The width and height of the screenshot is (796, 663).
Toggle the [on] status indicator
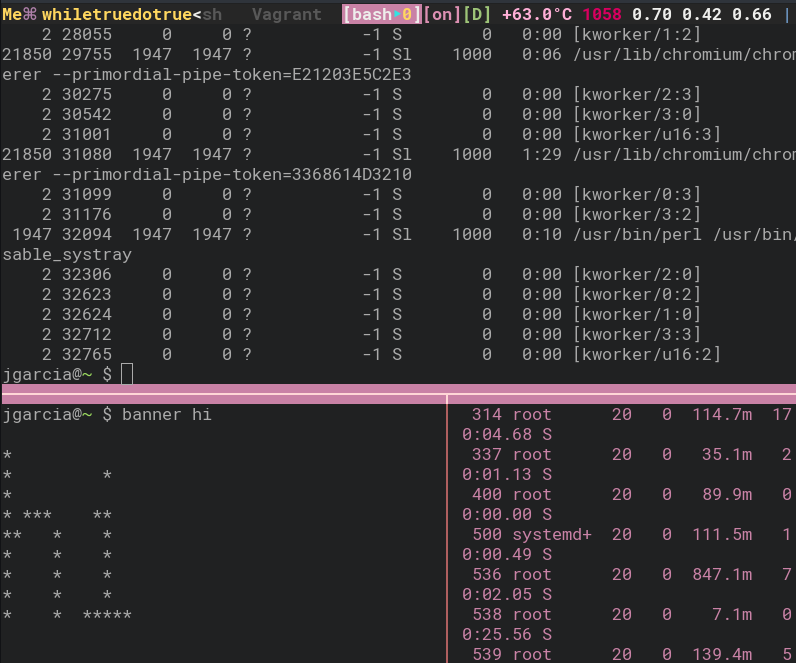tap(441, 14)
